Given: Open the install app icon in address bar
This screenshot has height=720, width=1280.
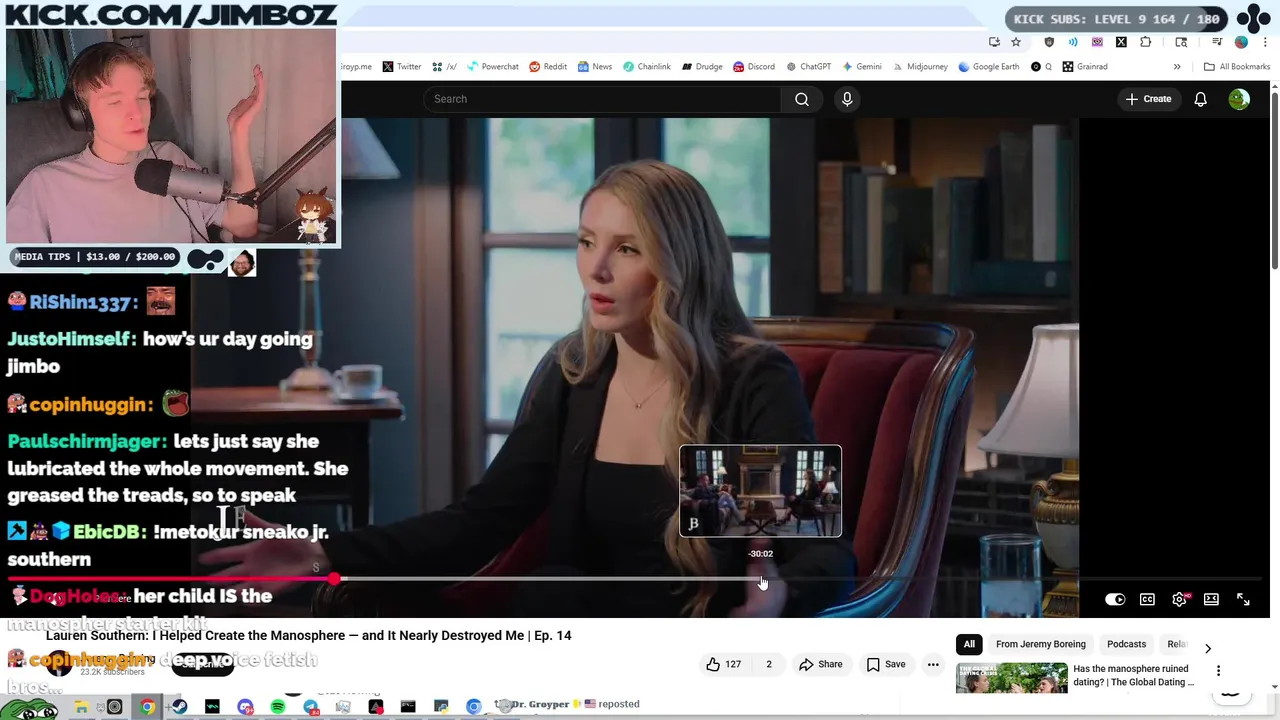Looking at the screenshot, I should [x=994, y=42].
